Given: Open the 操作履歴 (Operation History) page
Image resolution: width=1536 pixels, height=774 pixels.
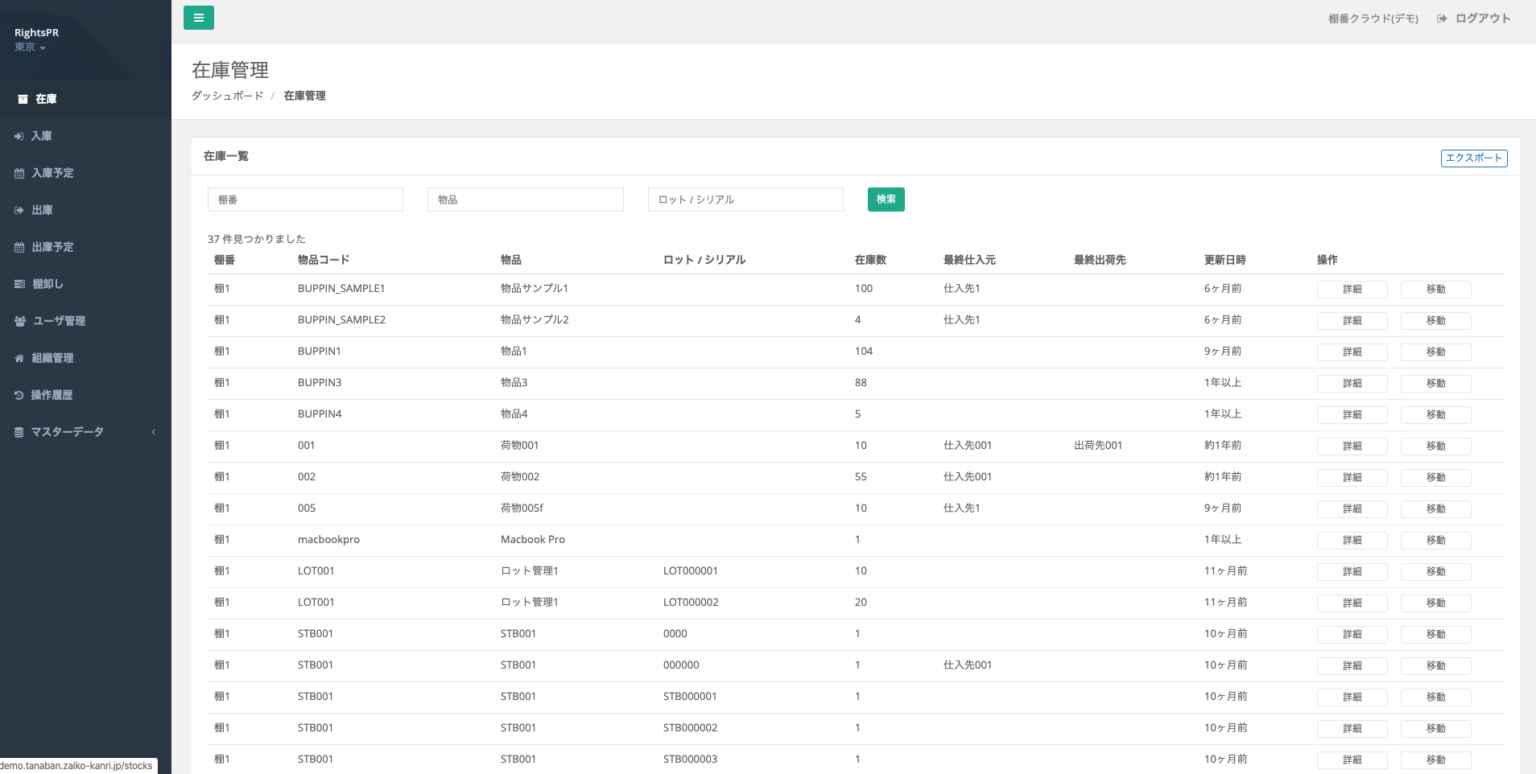Looking at the screenshot, I should point(48,394).
